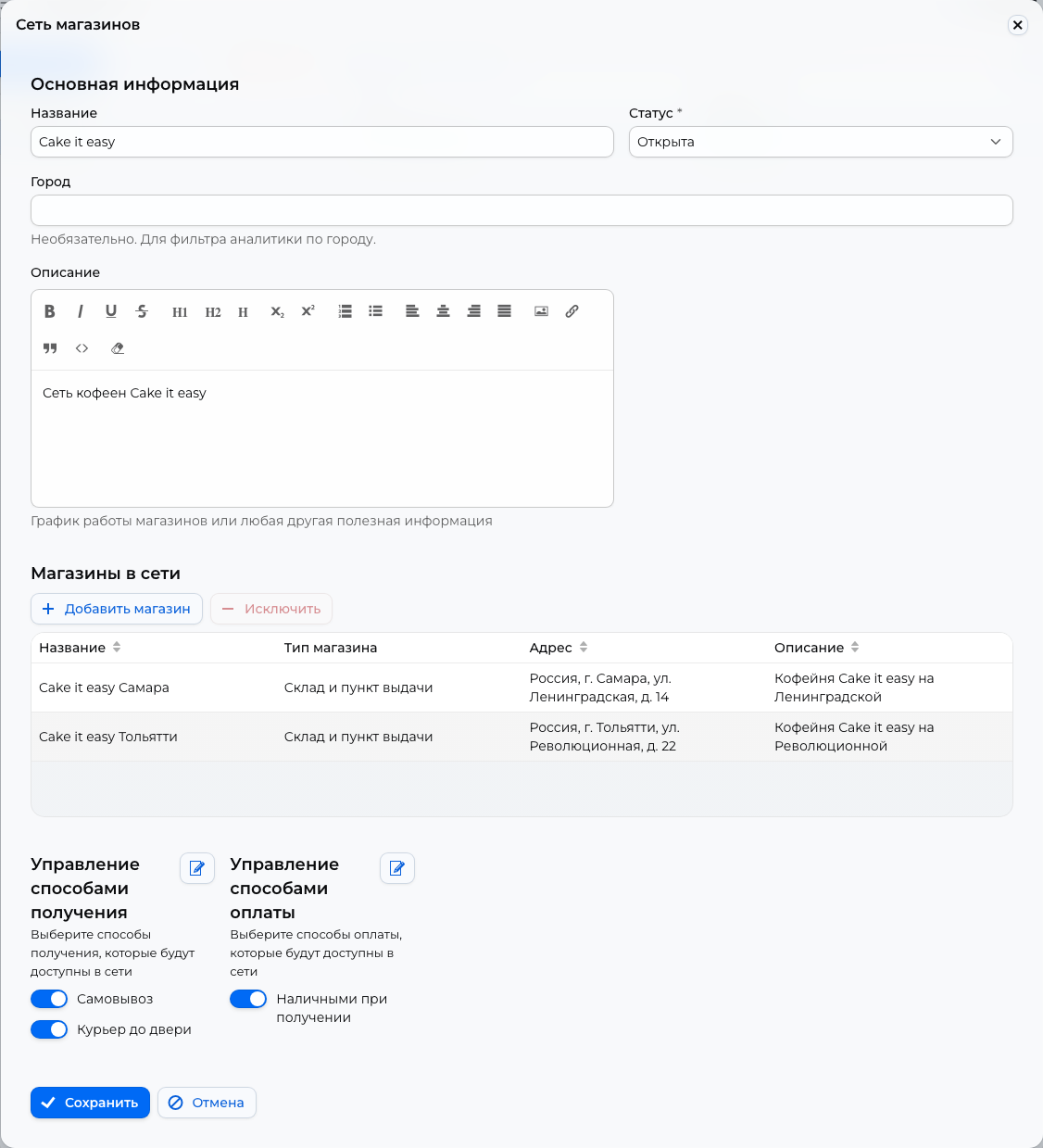The image size is (1043, 1148).
Task: Click the address cell 'Россия, г. Самара, ул. Ленинградская'
Action: click(x=600, y=688)
